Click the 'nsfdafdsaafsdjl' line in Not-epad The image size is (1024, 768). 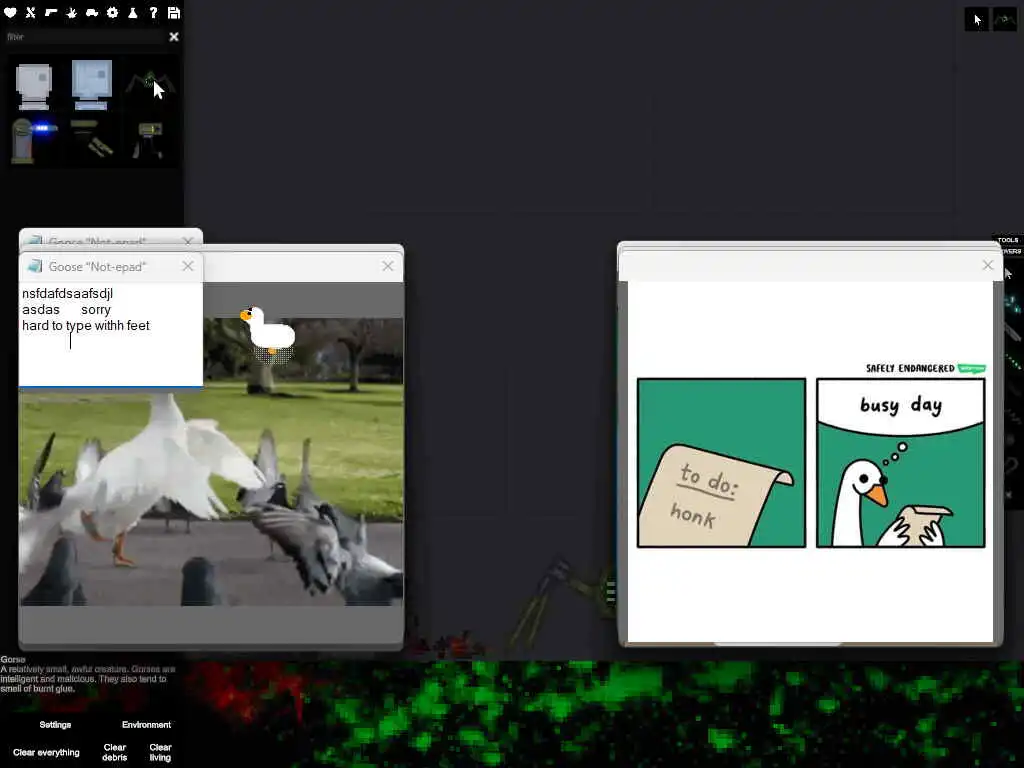click(67, 293)
